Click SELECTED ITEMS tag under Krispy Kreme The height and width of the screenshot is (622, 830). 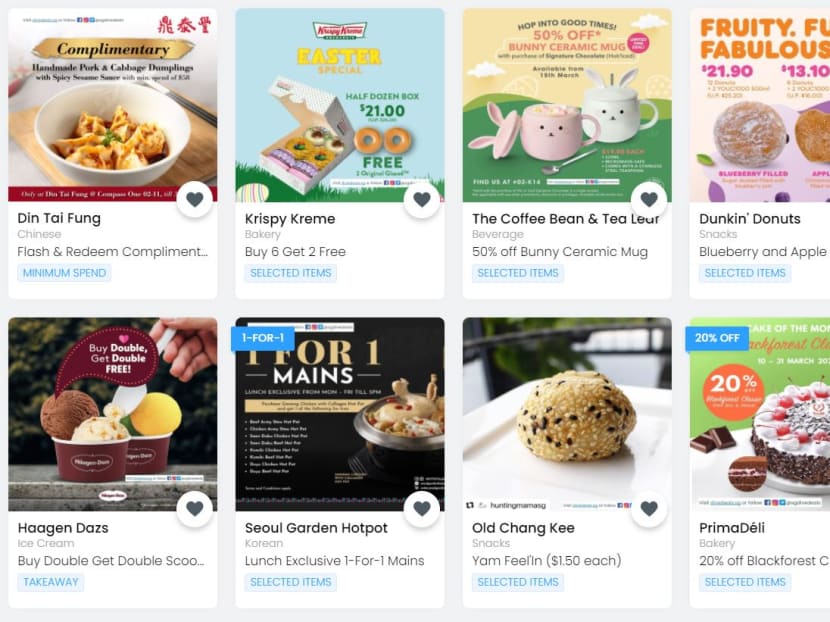pyautogui.click(x=291, y=273)
